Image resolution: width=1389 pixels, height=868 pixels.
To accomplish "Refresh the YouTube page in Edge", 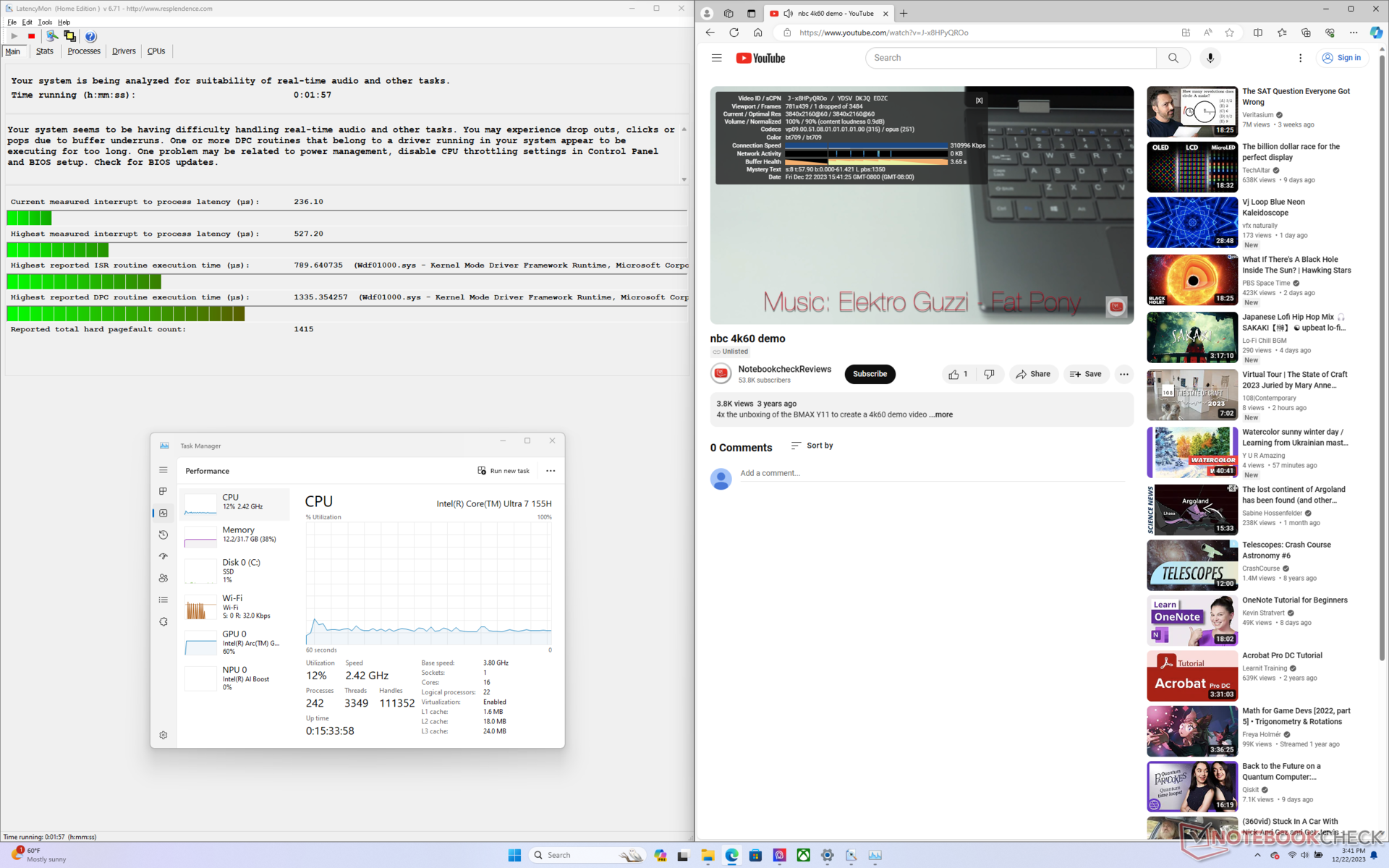I will coord(734,33).
